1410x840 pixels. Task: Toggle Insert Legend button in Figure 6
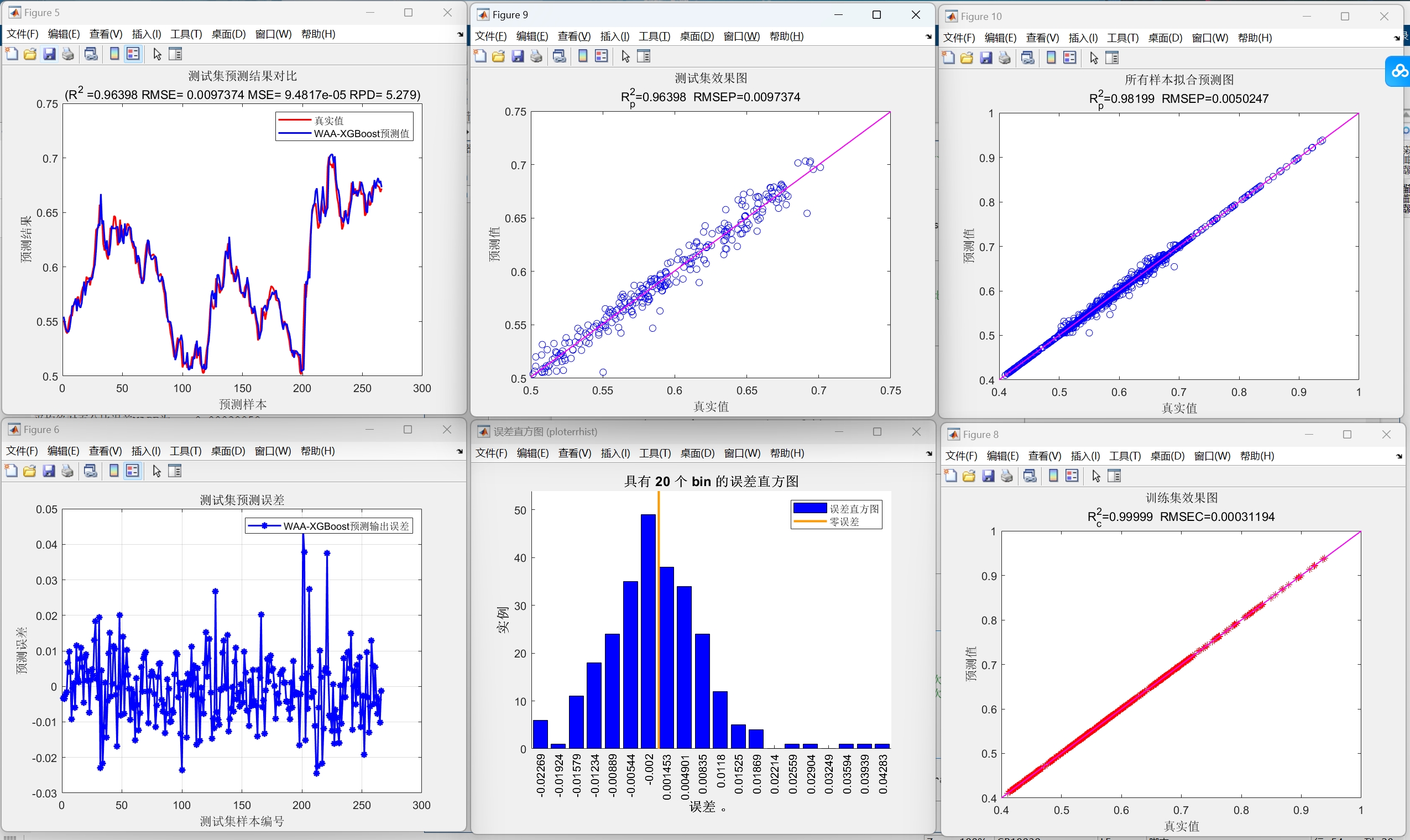click(x=133, y=472)
